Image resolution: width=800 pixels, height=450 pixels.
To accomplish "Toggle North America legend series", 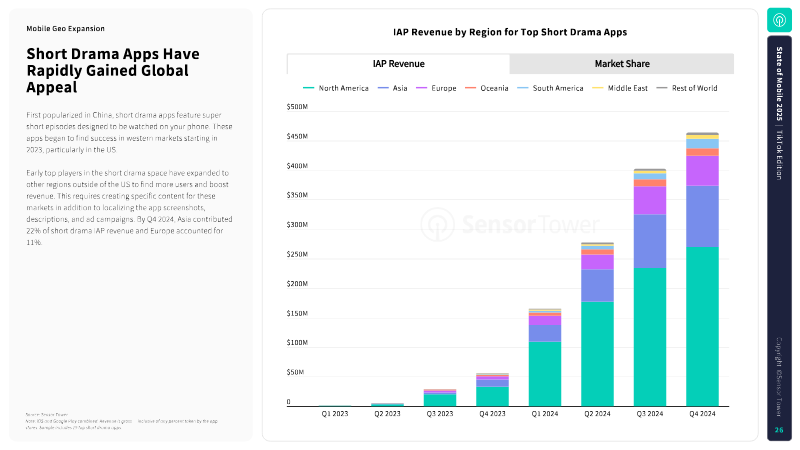I will click(x=340, y=88).
